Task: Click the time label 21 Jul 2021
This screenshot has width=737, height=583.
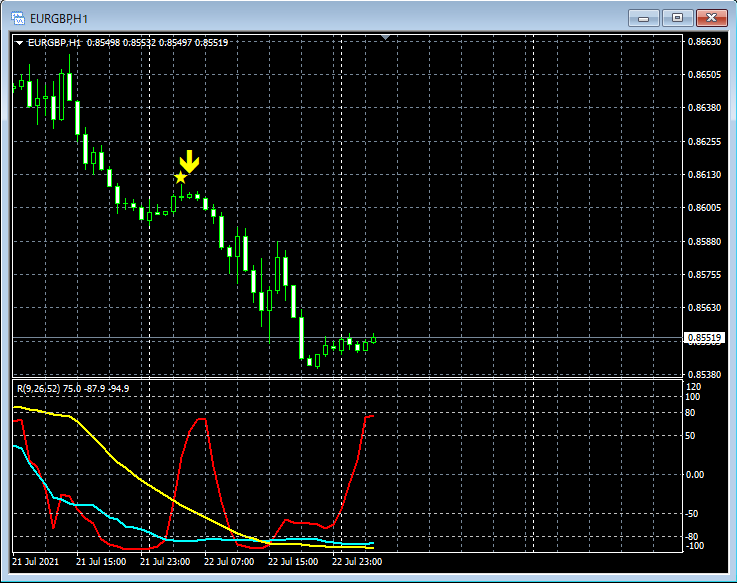Action: coord(35,561)
